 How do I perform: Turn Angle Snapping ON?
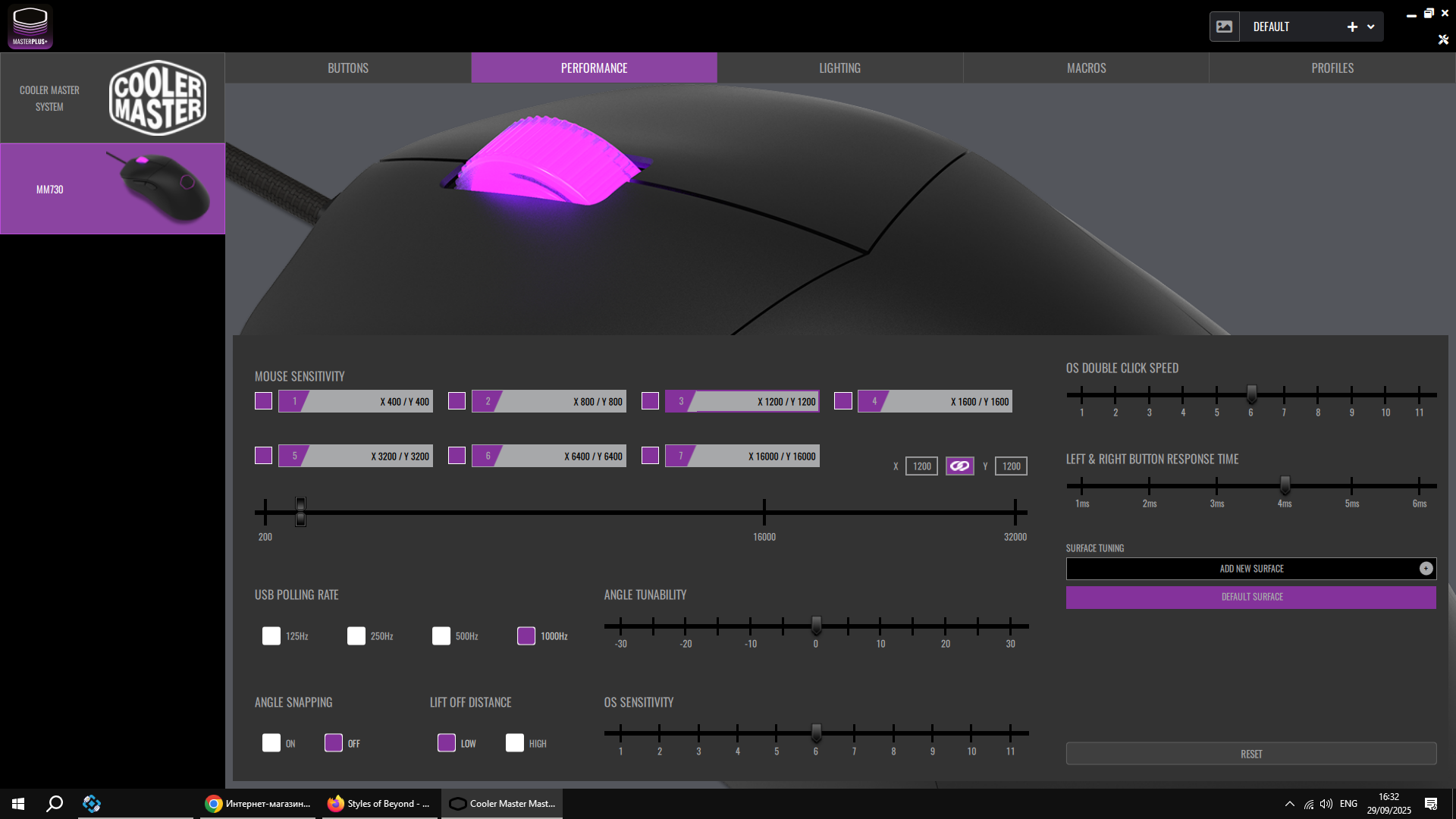pos(271,743)
